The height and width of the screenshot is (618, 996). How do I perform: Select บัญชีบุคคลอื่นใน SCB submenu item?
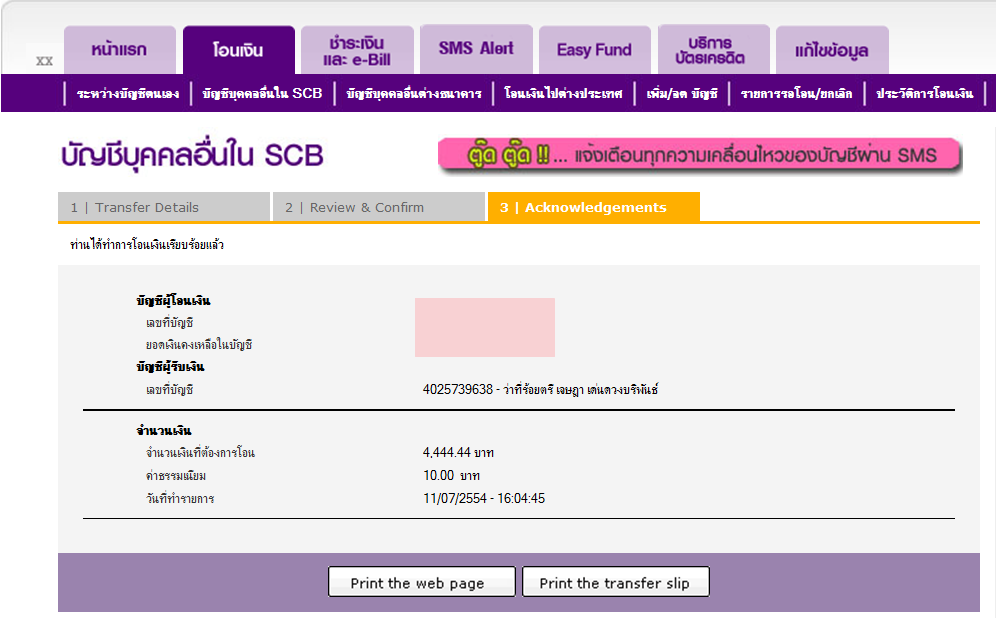[262, 93]
